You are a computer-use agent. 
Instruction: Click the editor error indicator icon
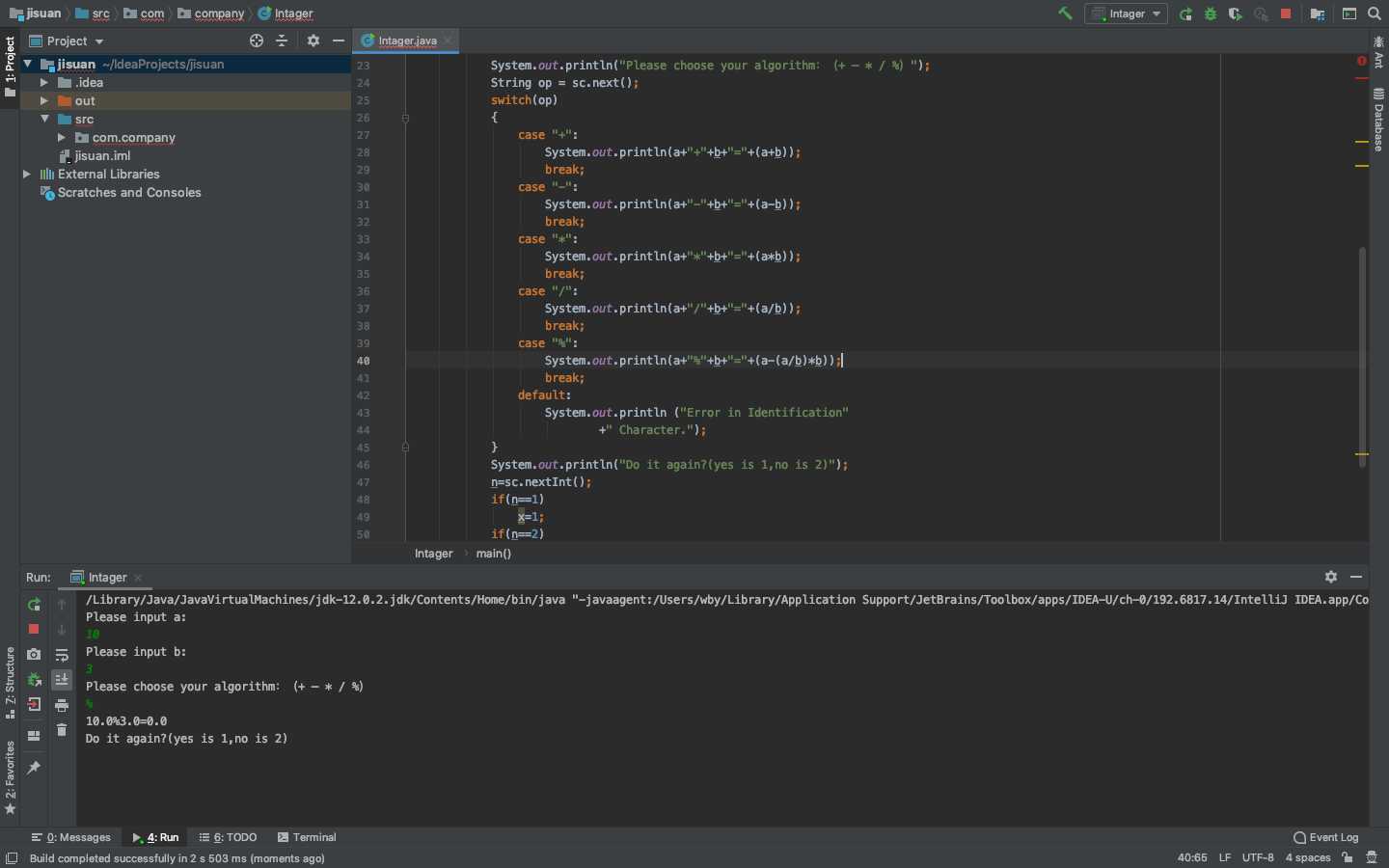pyautogui.click(x=1362, y=61)
